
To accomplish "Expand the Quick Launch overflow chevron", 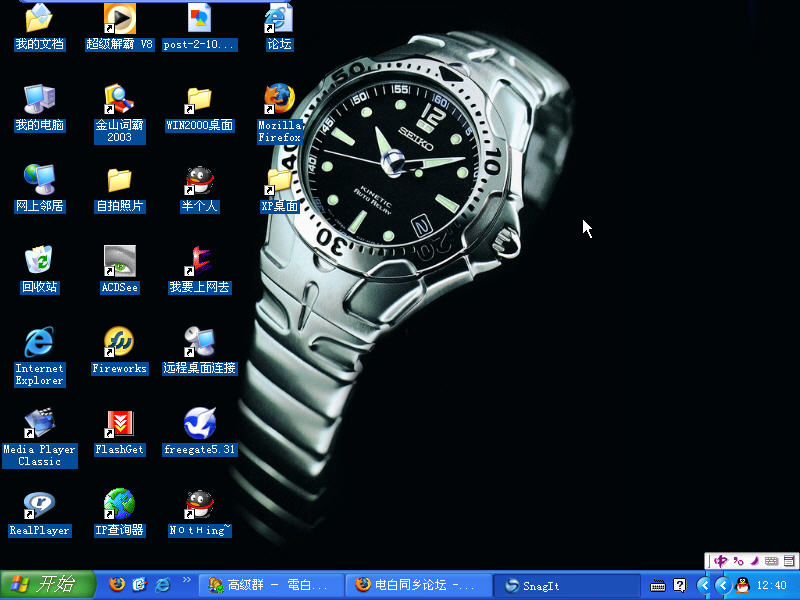I will coord(186,580).
